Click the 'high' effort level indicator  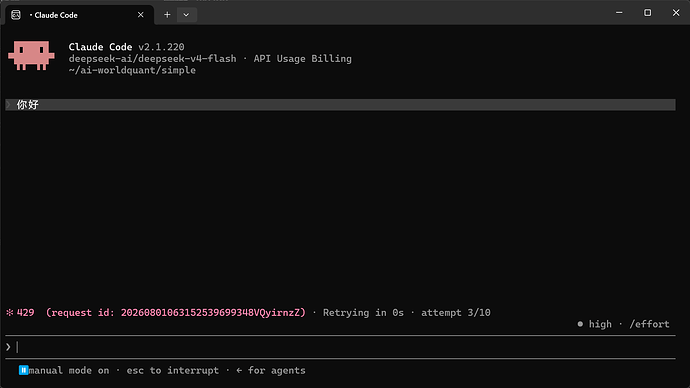pyautogui.click(x=595, y=324)
